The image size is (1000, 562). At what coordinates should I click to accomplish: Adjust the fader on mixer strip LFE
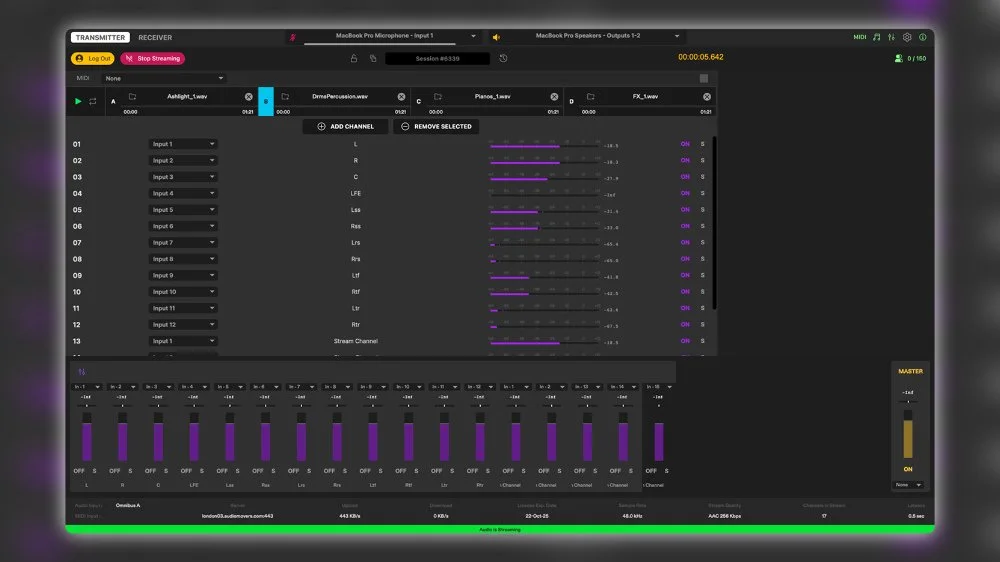[194, 437]
